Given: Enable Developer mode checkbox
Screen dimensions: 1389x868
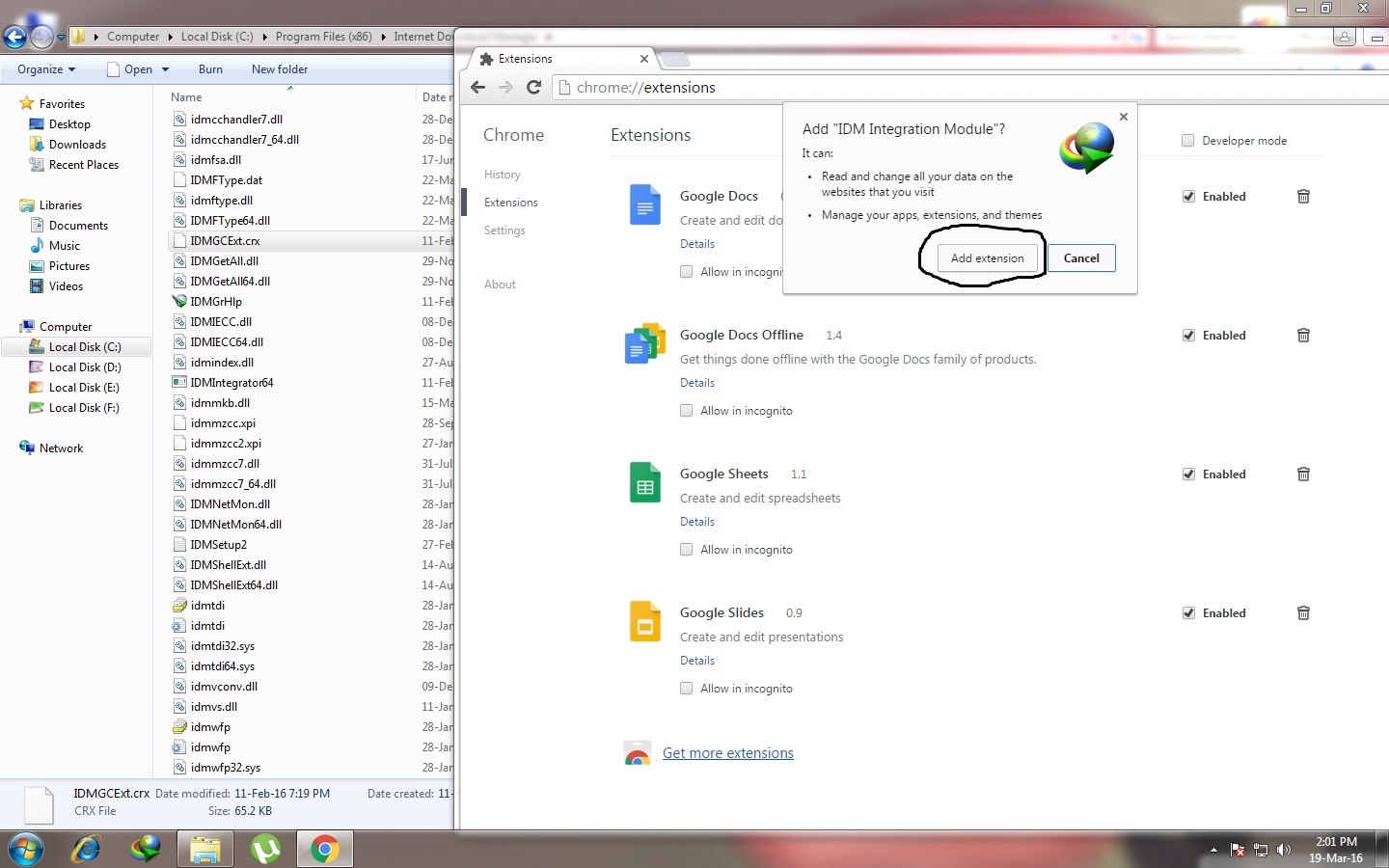Looking at the screenshot, I should (x=1187, y=141).
